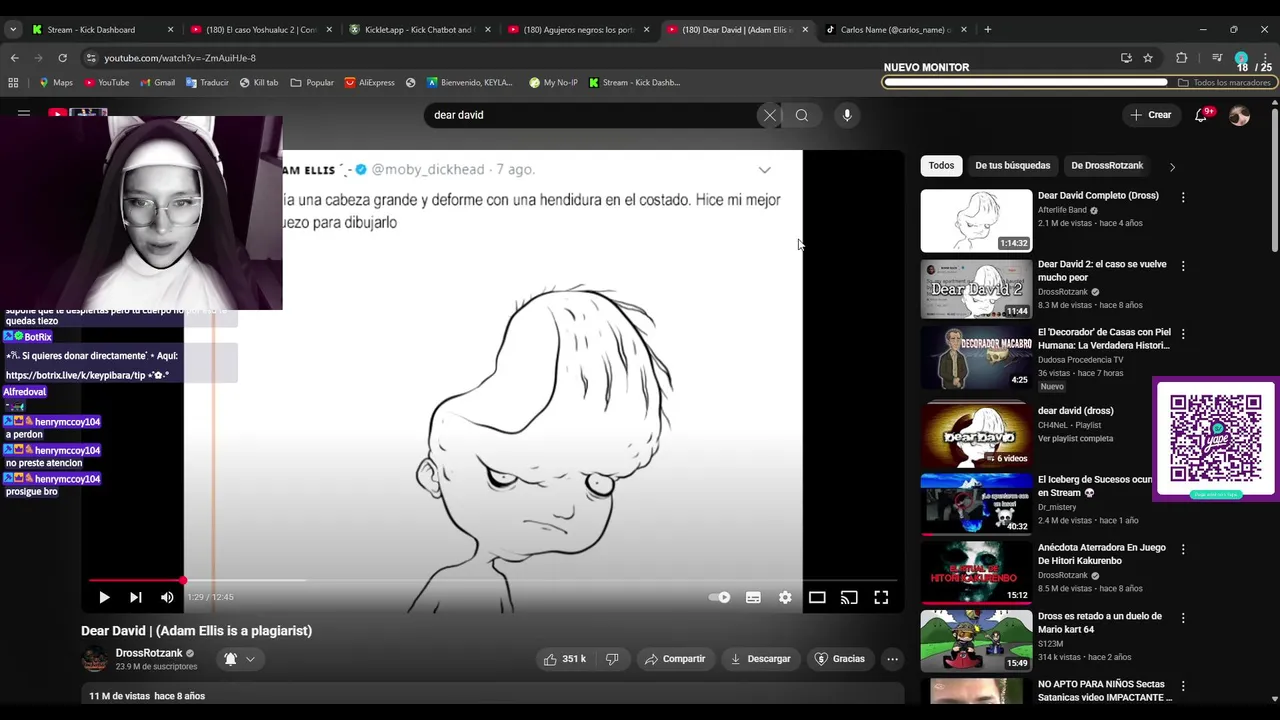Open the account avatar menu
Image resolution: width=1280 pixels, height=720 pixels.
click(1240, 116)
